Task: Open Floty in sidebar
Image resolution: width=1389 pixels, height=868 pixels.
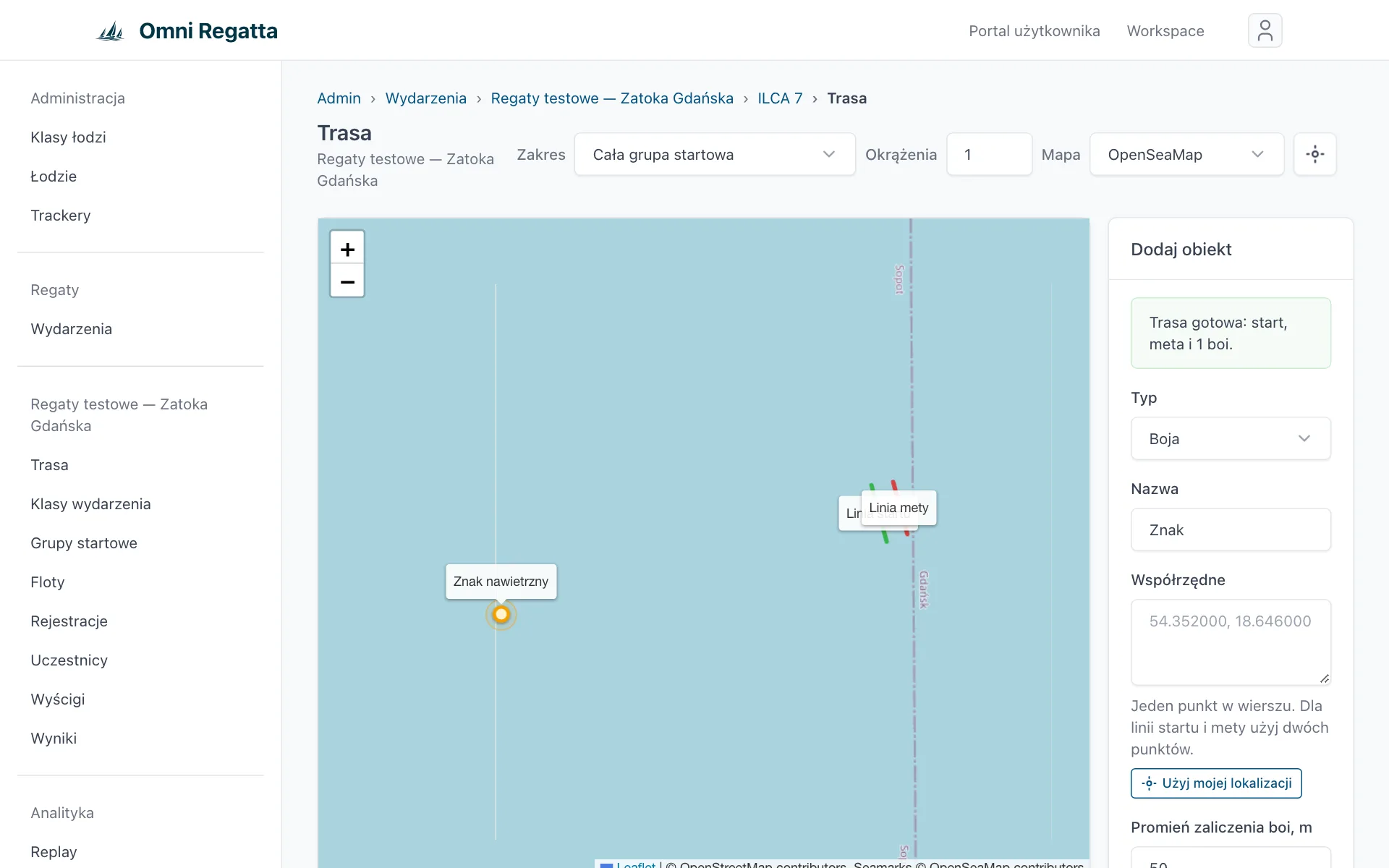Action: pyautogui.click(x=47, y=582)
